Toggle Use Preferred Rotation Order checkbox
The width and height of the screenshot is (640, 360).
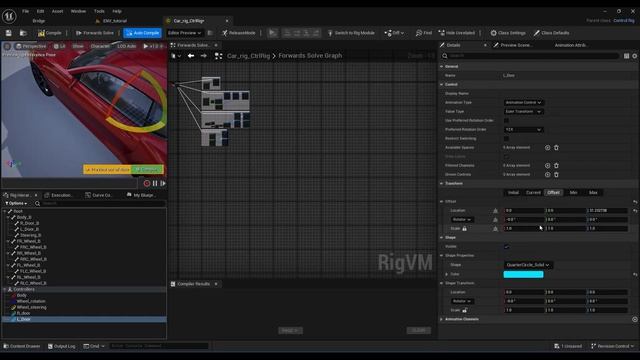point(506,120)
